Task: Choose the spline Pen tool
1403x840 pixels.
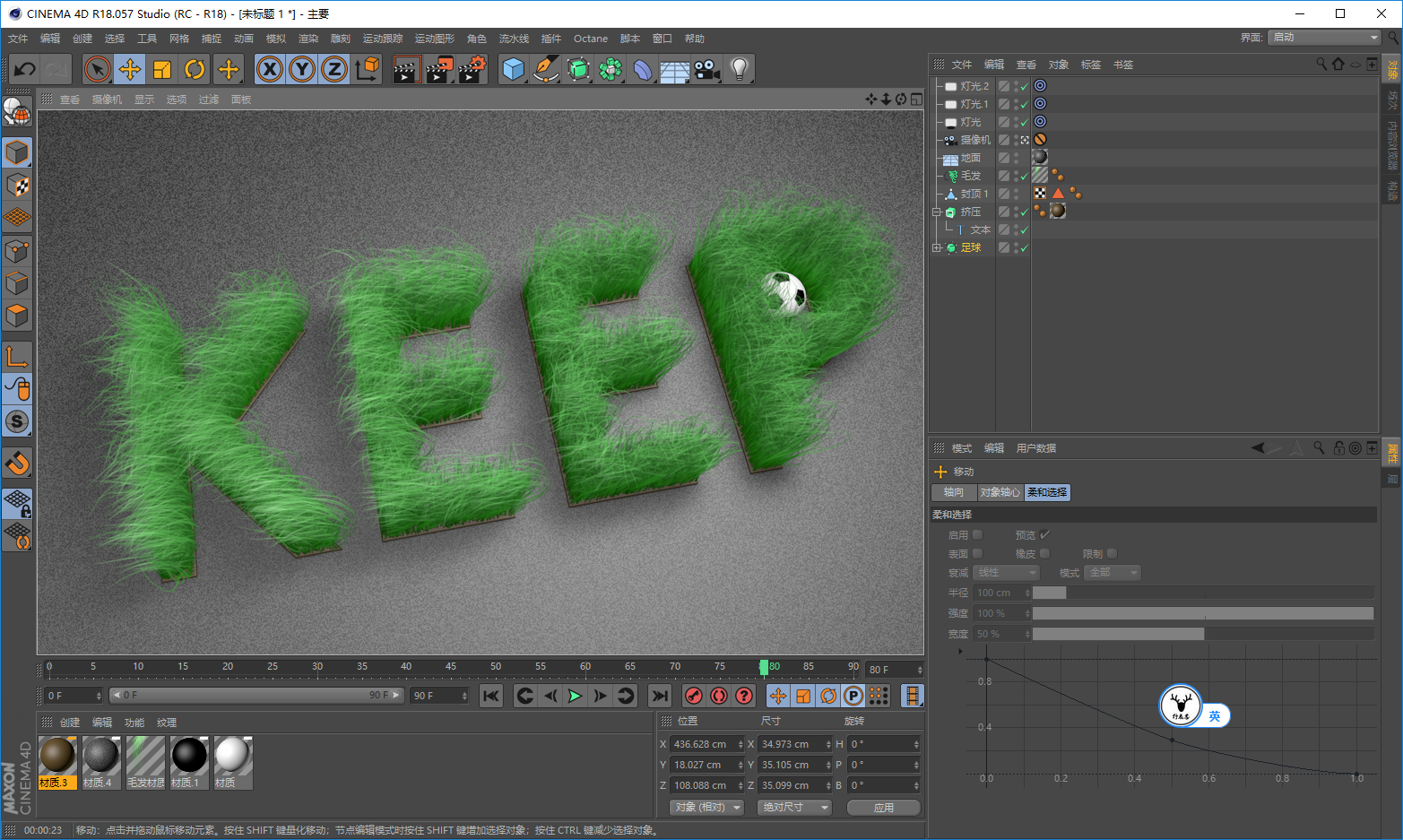Action: coord(546,69)
